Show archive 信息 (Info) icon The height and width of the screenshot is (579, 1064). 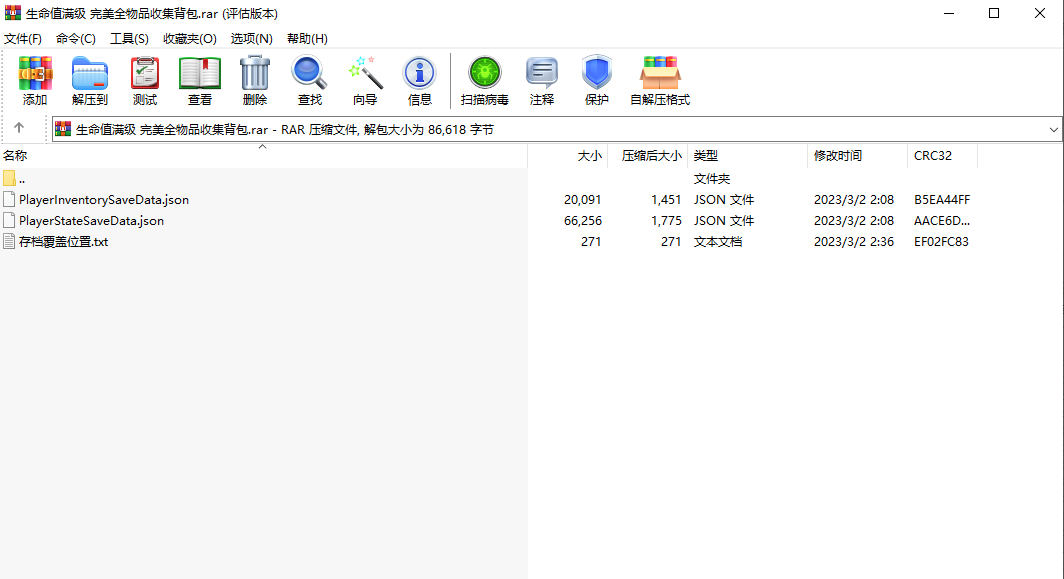[x=420, y=81]
